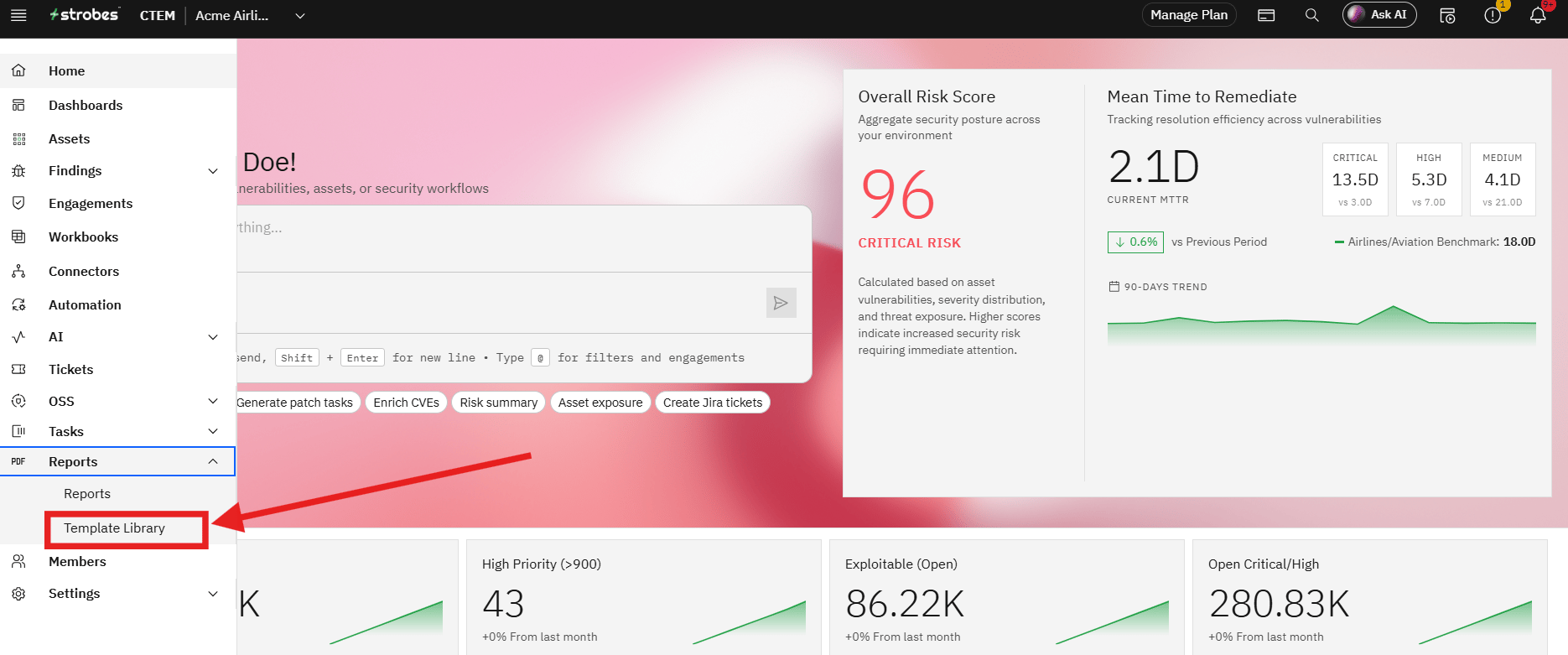The width and height of the screenshot is (1568, 655).
Task: Click the Risk summary chip
Action: coord(498,403)
